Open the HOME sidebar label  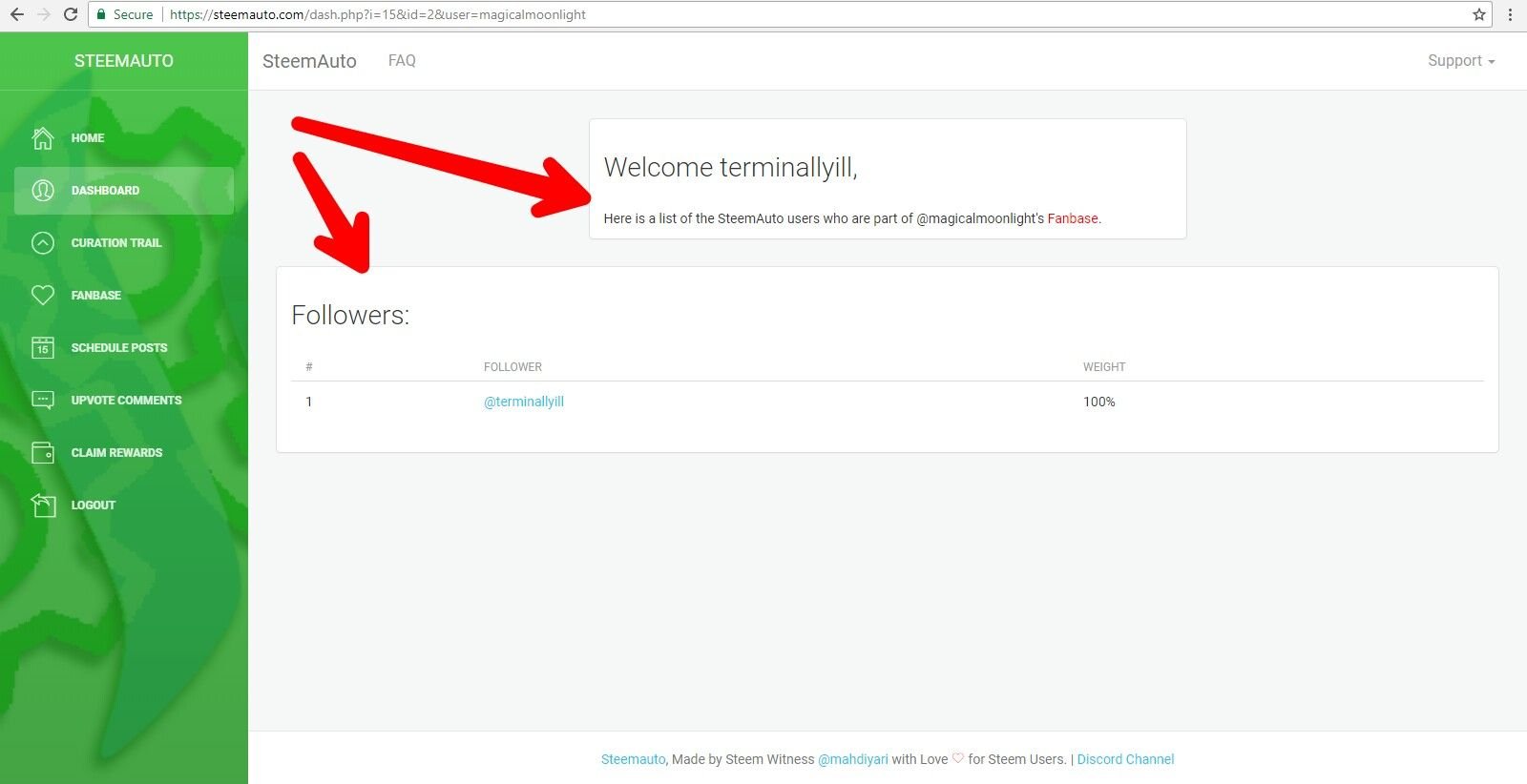point(88,138)
